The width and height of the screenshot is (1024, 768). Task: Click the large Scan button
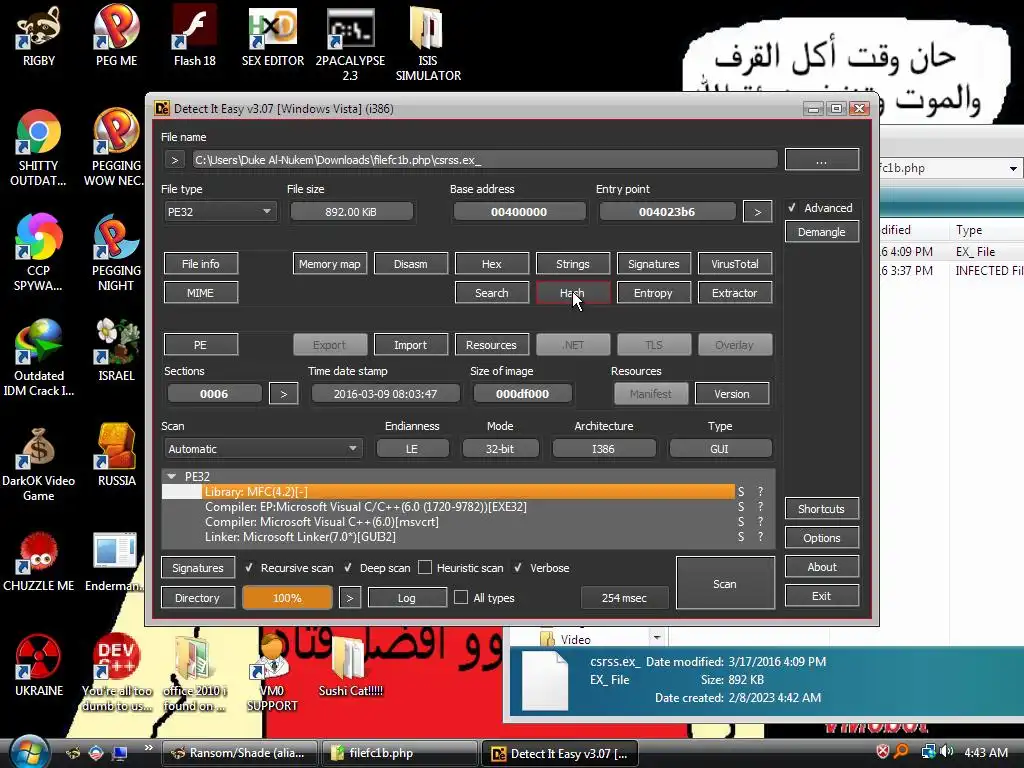pyautogui.click(x=725, y=583)
